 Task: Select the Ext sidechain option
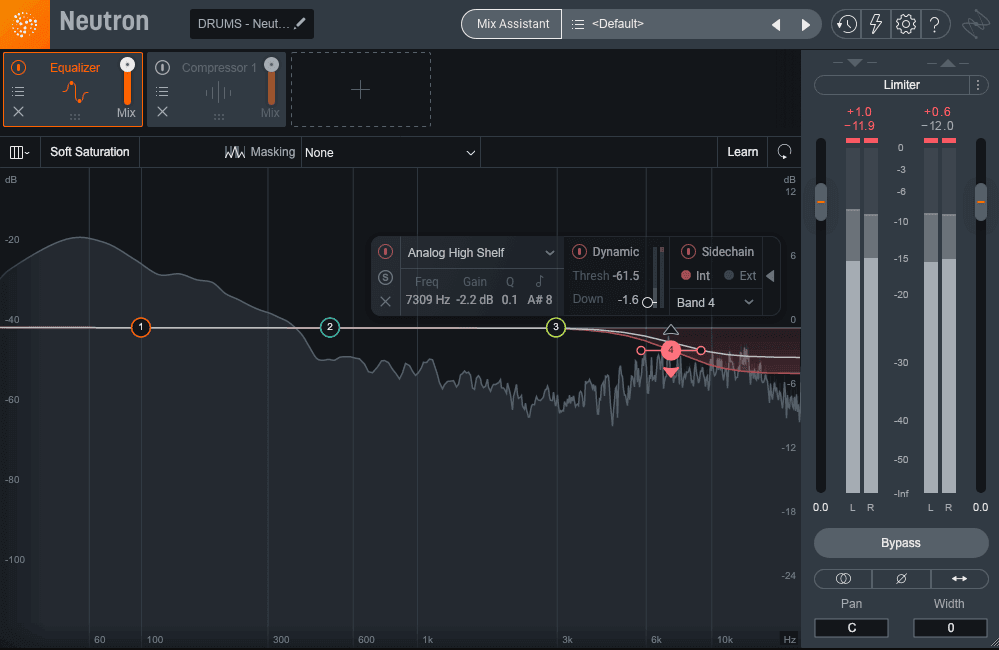click(x=740, y=275)
